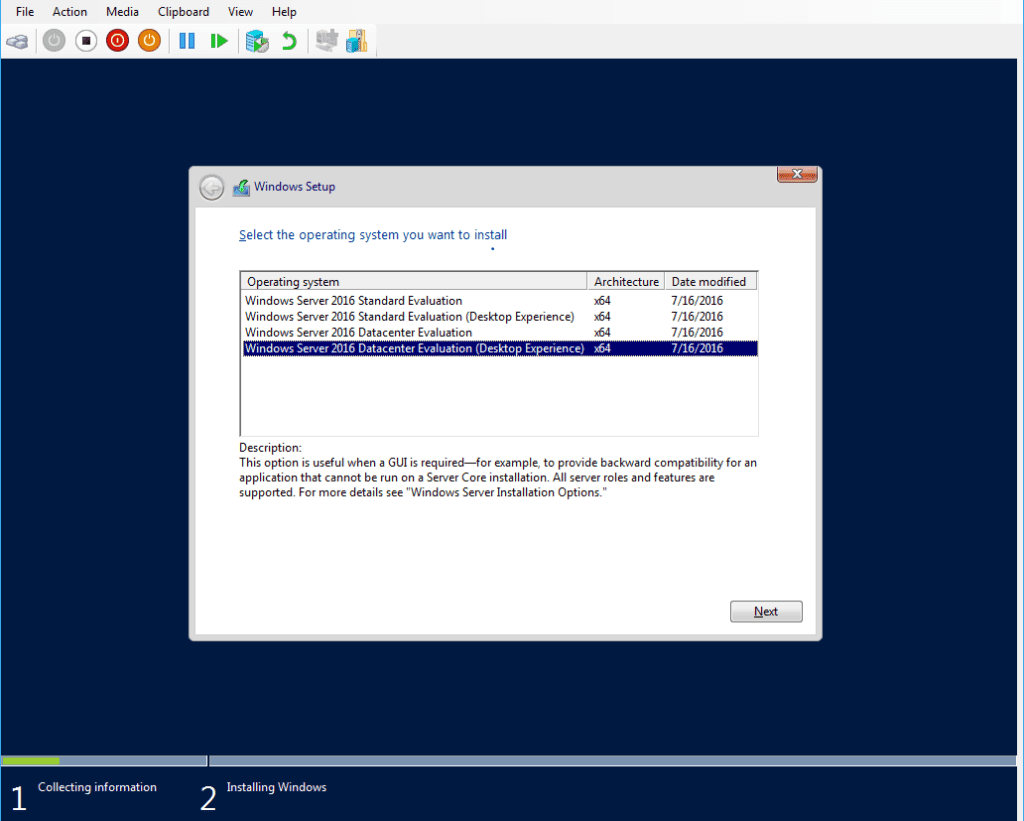Sort by the Date modified column header
The height and width of the screenshot is (821, 1024).
711,282
